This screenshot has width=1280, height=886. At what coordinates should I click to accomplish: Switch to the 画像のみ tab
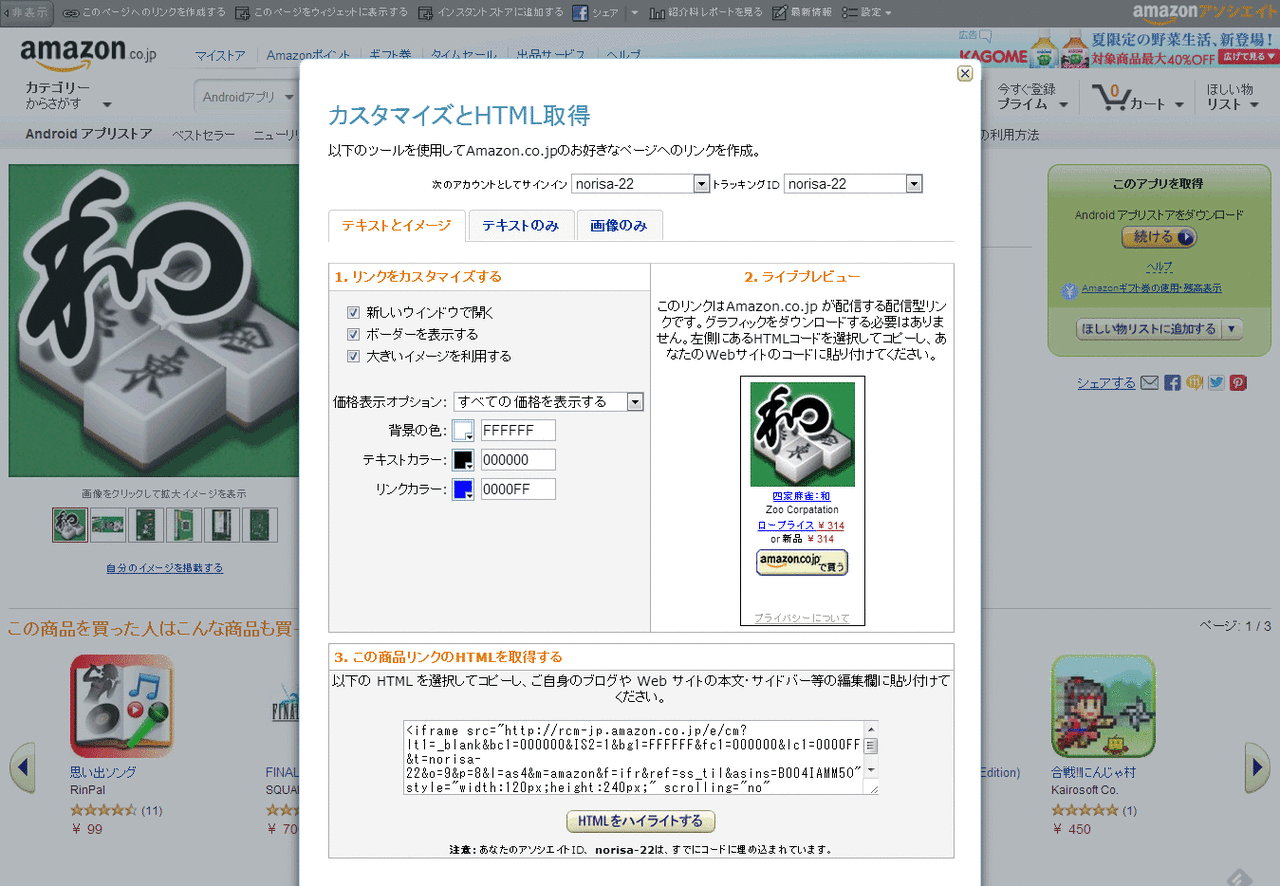pyautogui.click(x=619, y=226)
